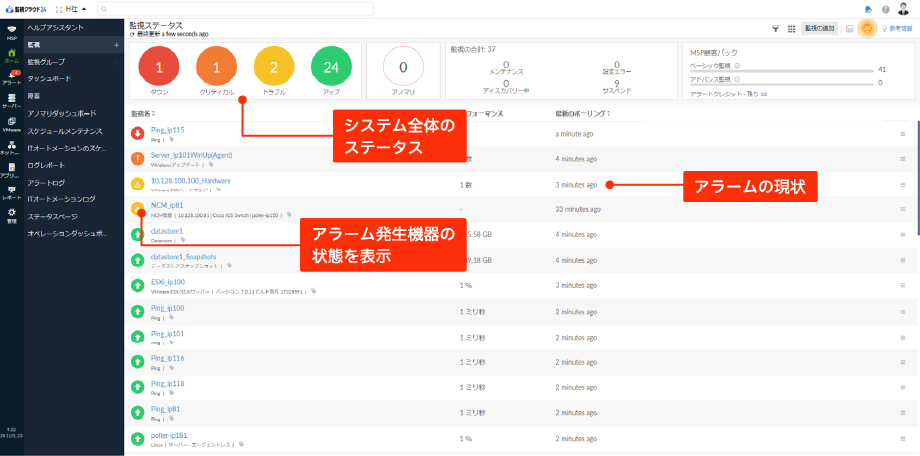Expand 監視 menu with plus sign
920x456 pixels.
click(116, 45)
